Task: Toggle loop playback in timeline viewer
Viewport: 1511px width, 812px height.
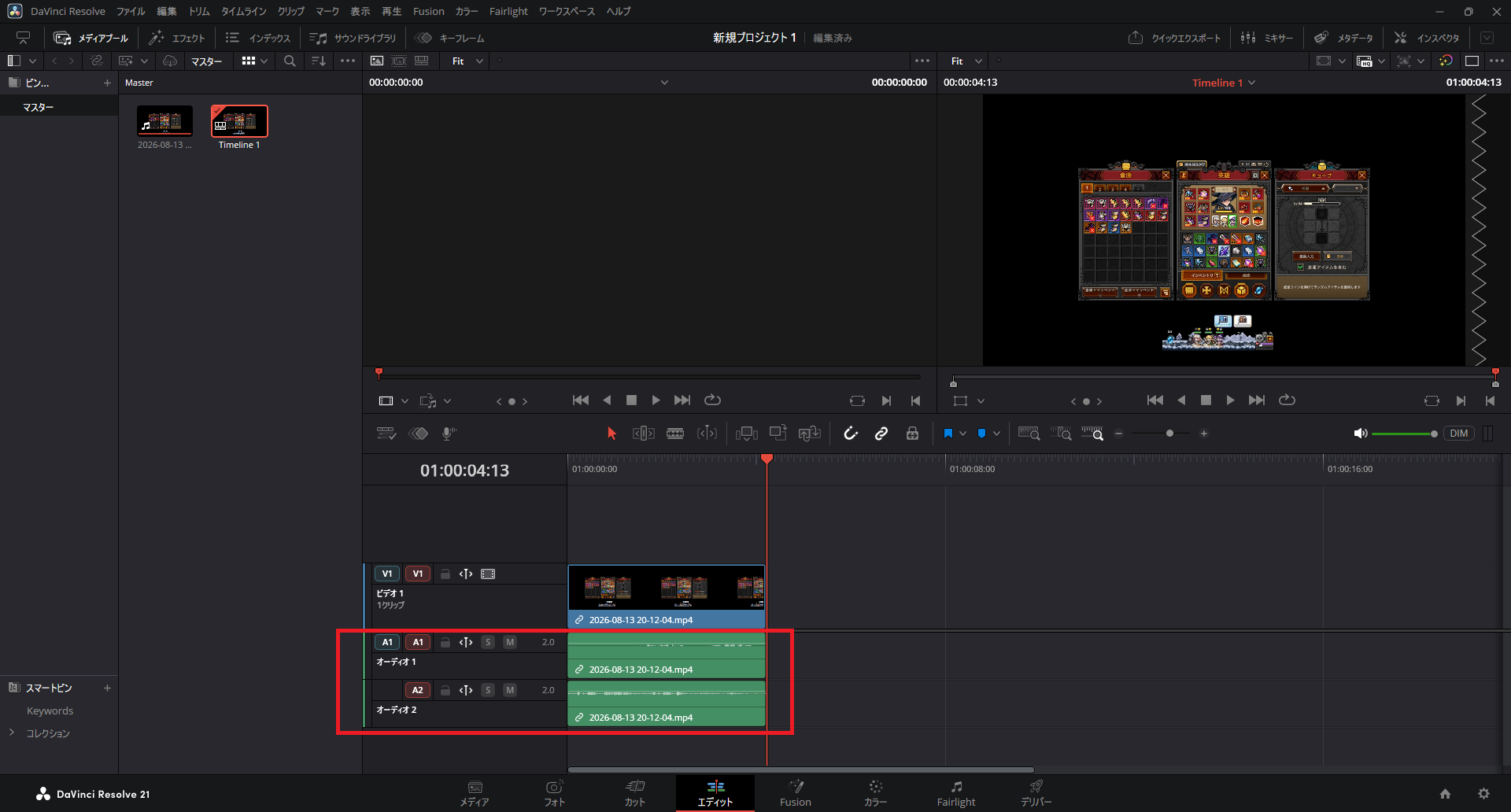Action: pos(1287,400)
